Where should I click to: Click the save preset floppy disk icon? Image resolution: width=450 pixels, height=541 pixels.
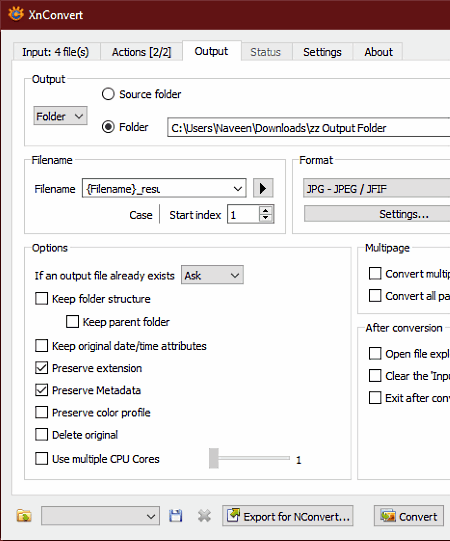[x=176, y=516]
